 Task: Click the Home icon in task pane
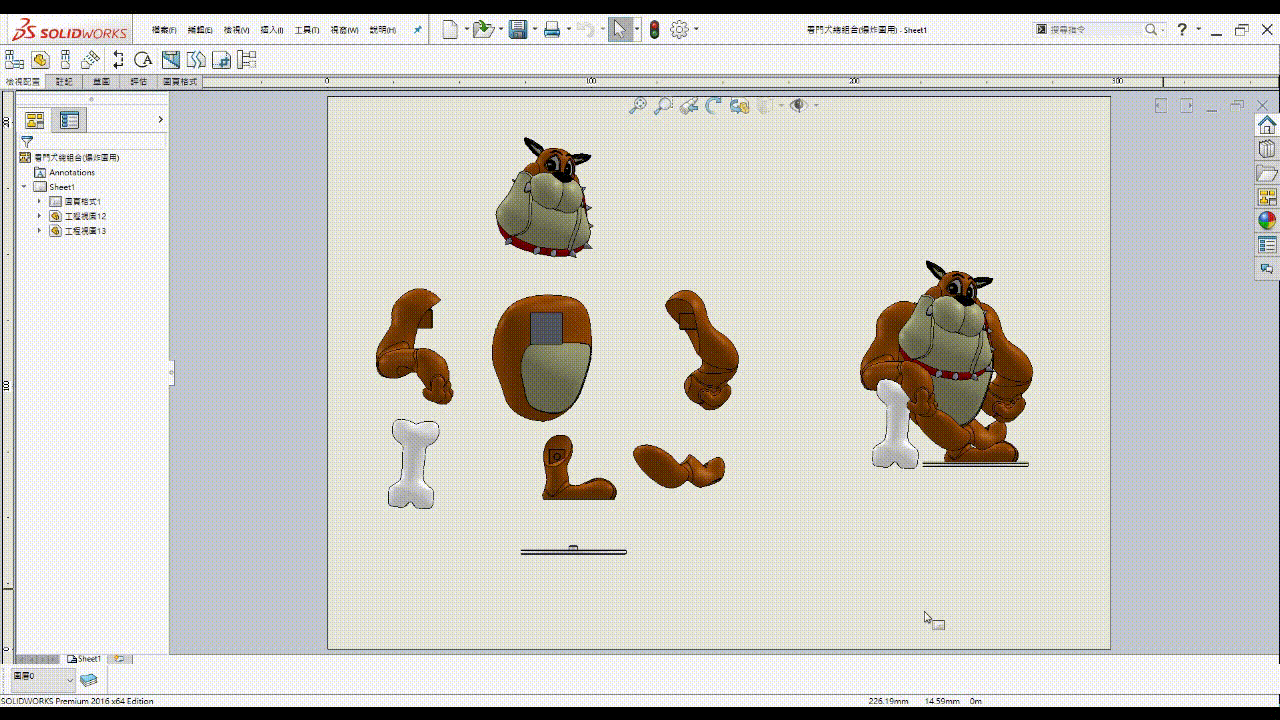coord(1267,125)
